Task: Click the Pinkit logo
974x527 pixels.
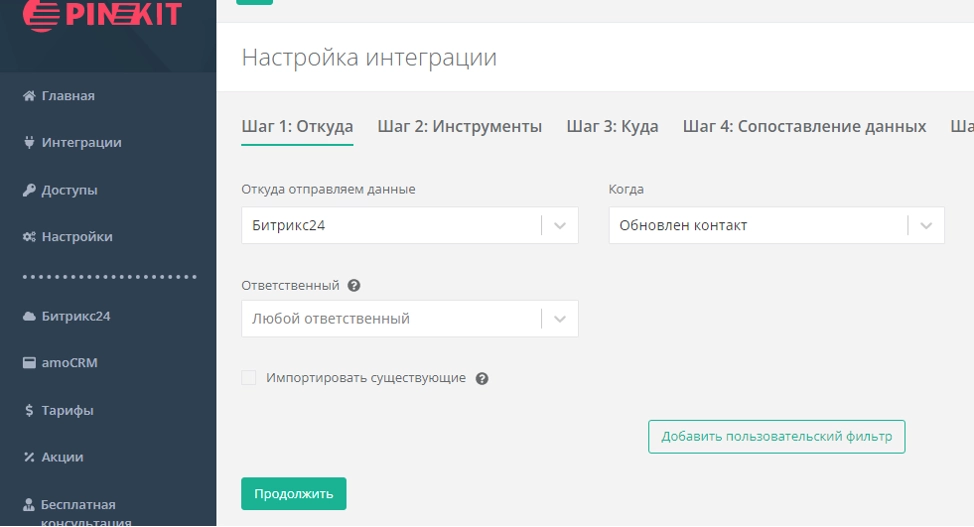Action: [x=102, y=15]
